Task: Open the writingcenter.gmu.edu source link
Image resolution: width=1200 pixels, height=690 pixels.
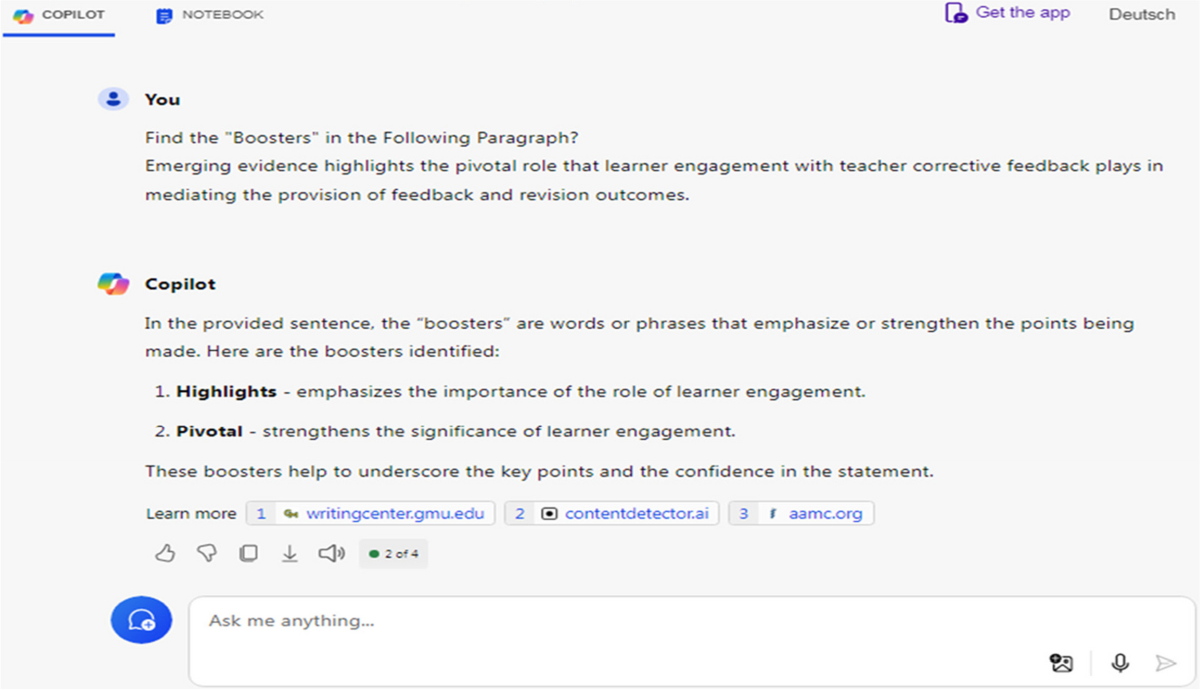Action: [371, 514]
